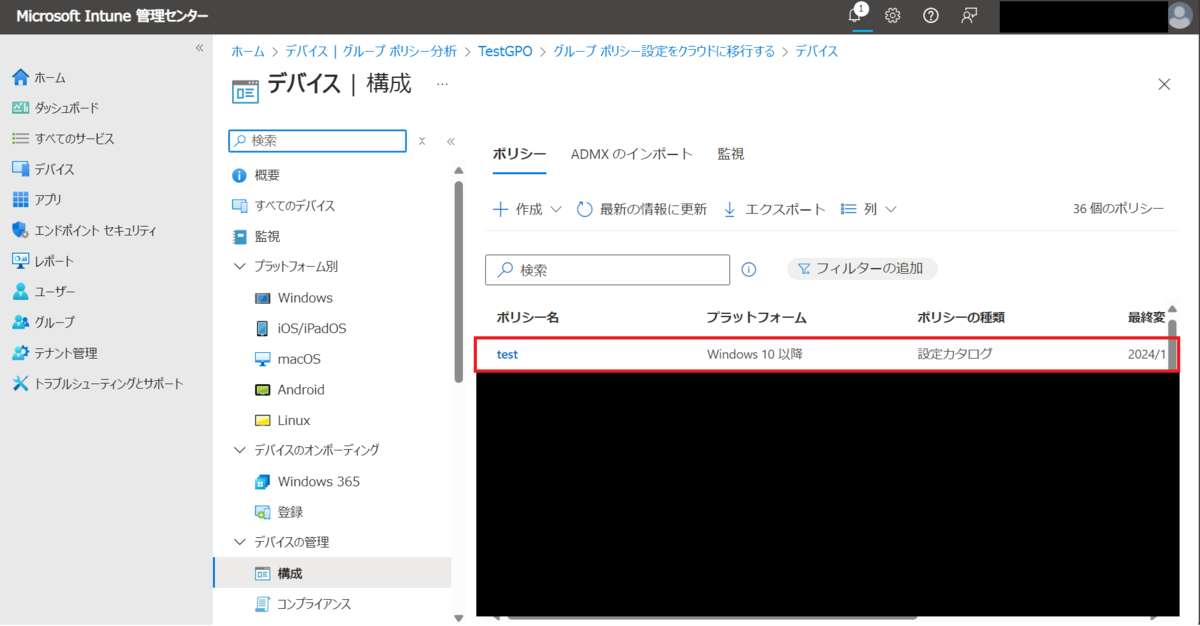Image resolution: width=1200 pixels, height=626 pixels.
Task: Click Windows 10 以降 cell in test row
Action: point(755,354)
